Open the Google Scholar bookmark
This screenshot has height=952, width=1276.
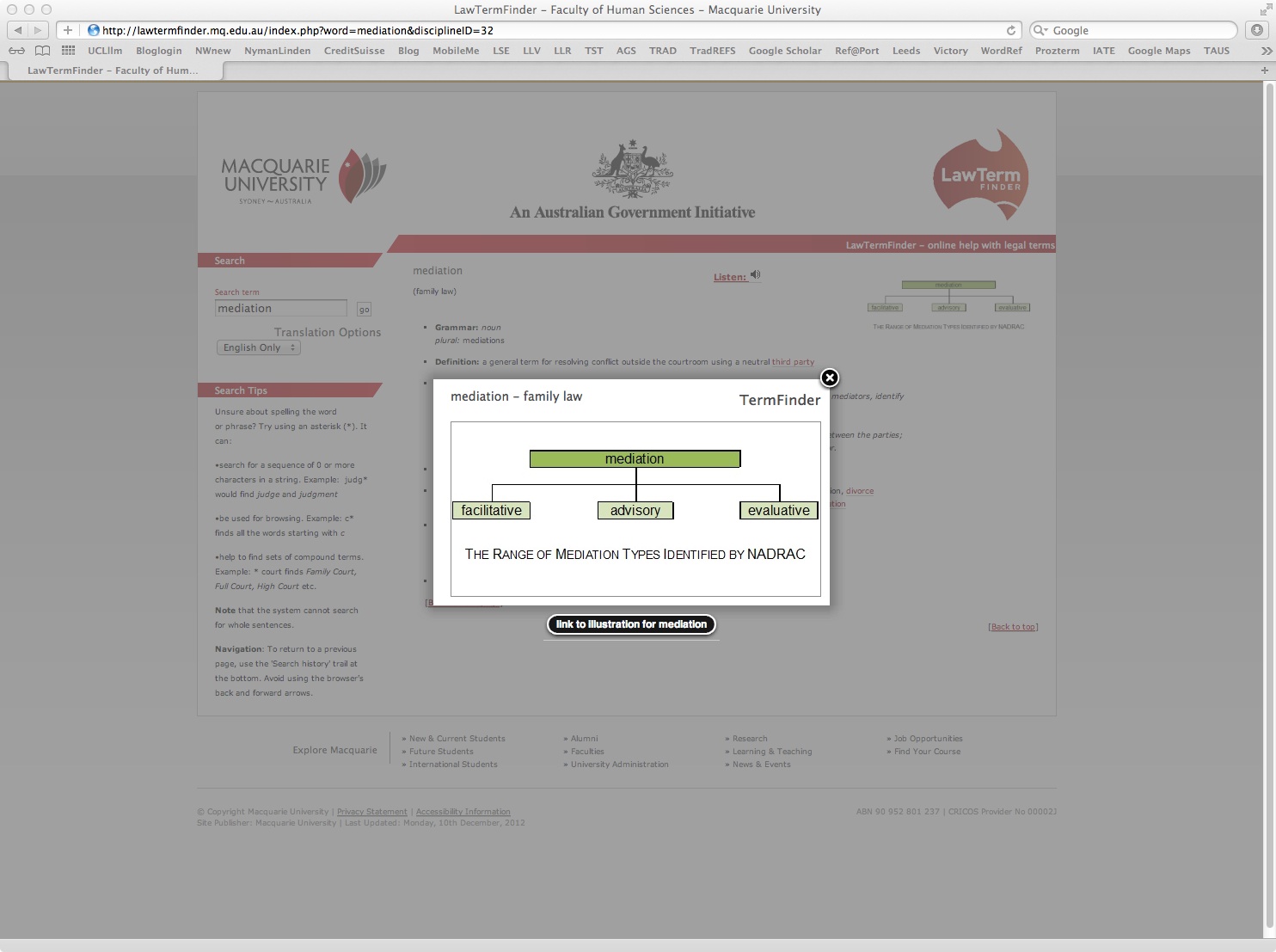784,51
